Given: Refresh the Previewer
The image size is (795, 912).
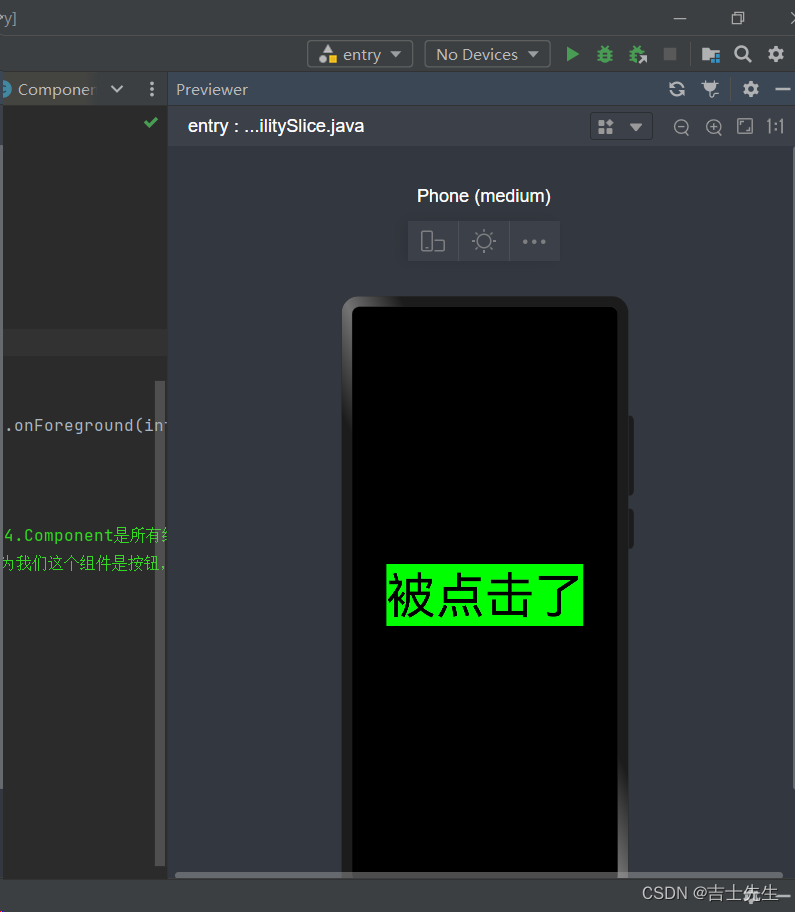Looking at the screenshot, I should click(677, 89).
